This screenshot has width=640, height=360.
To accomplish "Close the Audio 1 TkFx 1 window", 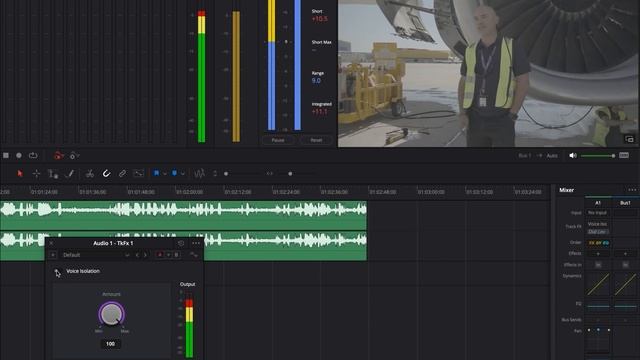I will tap(51, 243).
